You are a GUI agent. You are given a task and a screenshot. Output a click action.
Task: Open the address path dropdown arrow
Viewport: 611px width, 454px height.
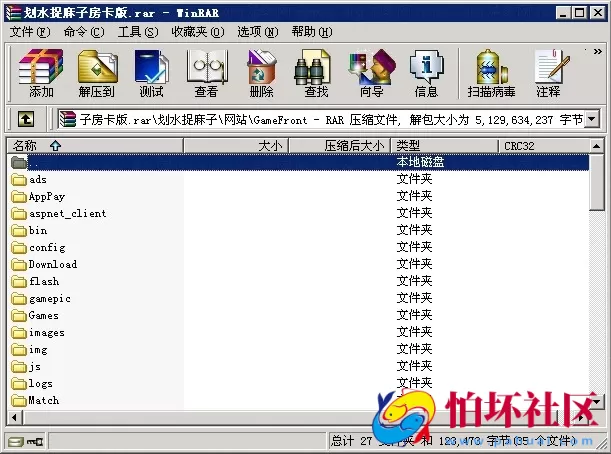592,119
